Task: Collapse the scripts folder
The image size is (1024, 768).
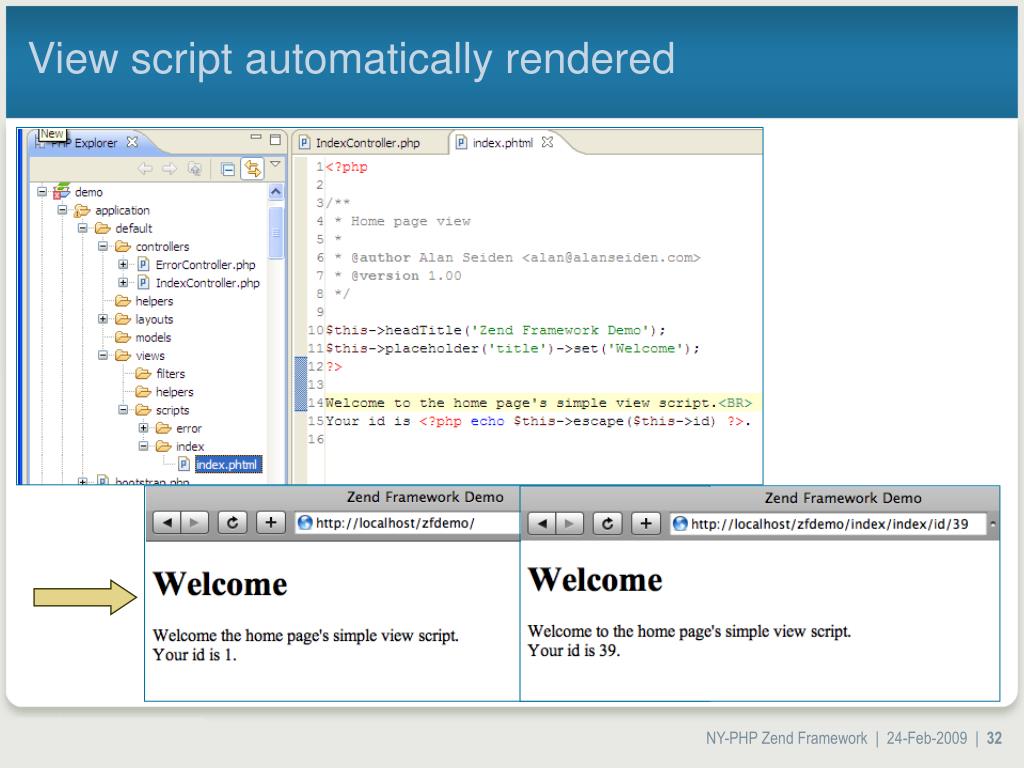Action: pyautogui.click(x=123, y=409)
